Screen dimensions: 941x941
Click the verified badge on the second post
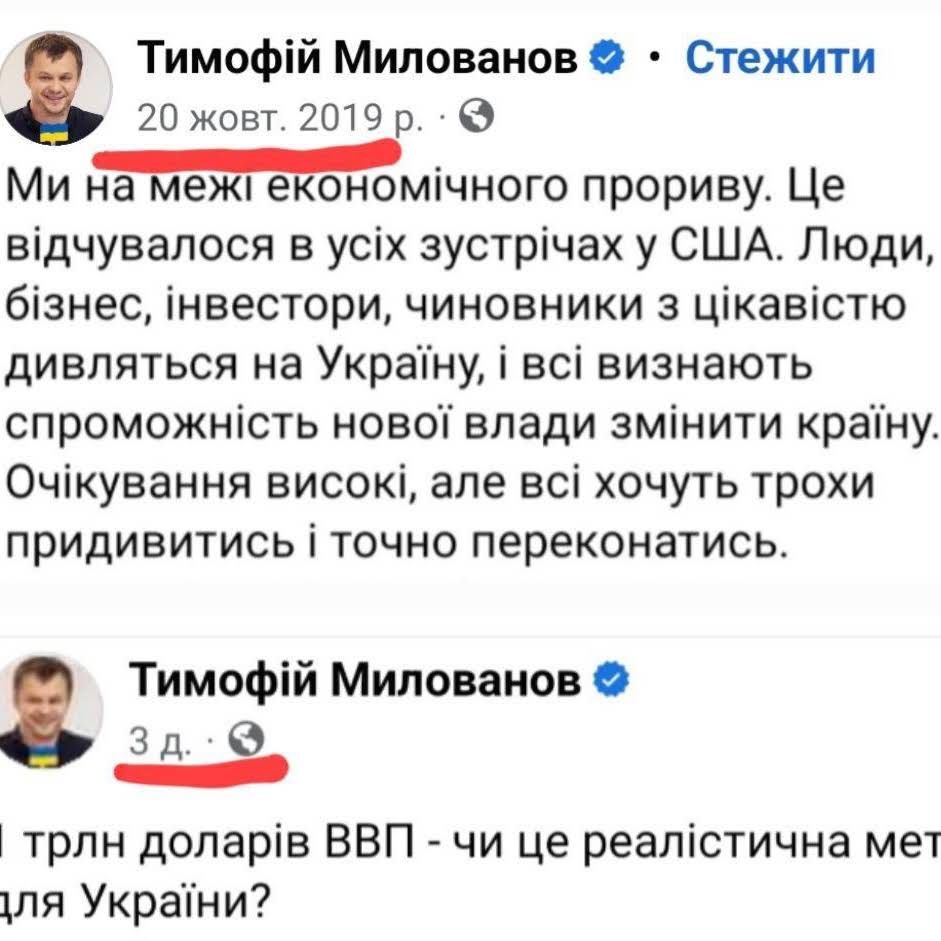point(610,681)
